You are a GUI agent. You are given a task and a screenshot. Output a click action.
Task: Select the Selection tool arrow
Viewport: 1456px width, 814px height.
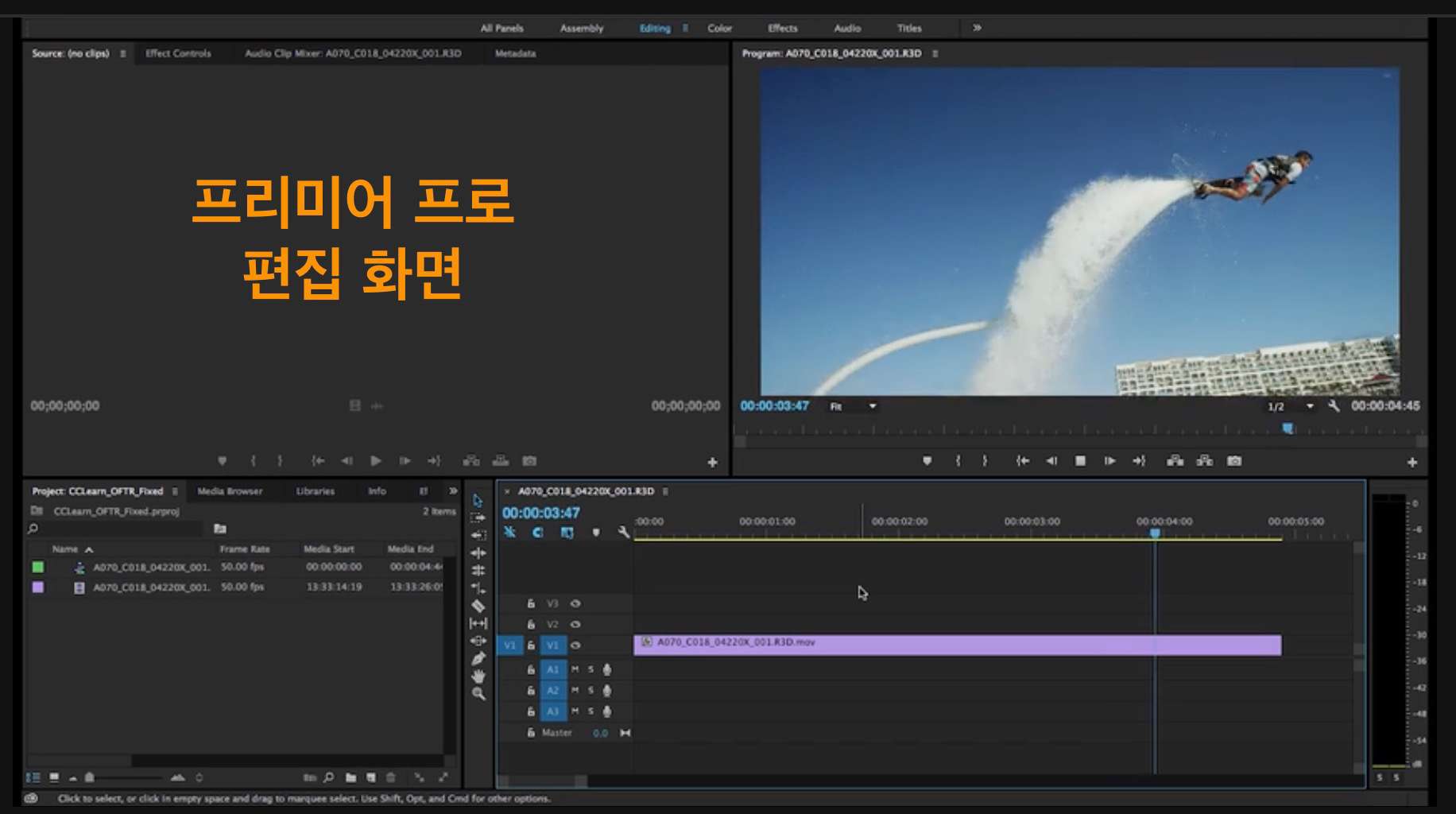tap(478, 501)
